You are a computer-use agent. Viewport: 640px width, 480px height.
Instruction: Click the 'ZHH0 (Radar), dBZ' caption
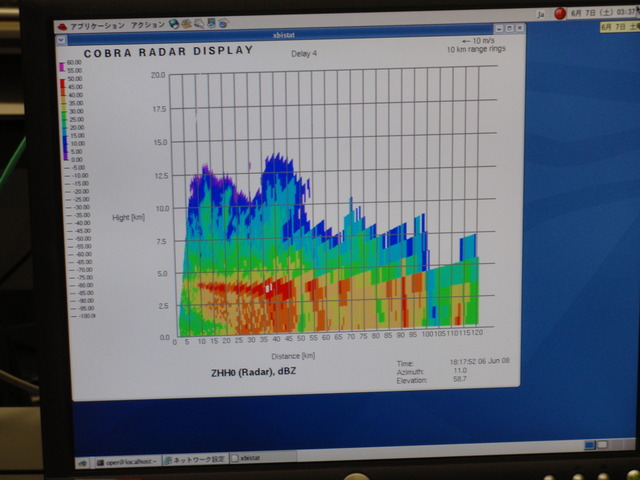coord(253,372)
